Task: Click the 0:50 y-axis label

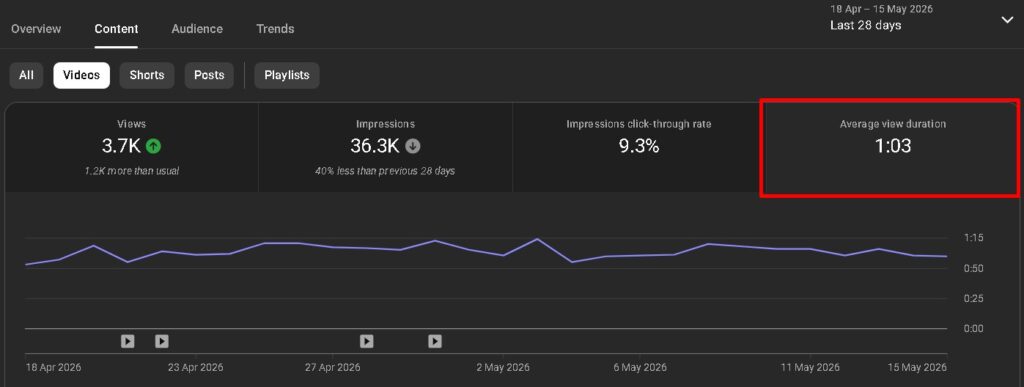Action: click(974, 268)
